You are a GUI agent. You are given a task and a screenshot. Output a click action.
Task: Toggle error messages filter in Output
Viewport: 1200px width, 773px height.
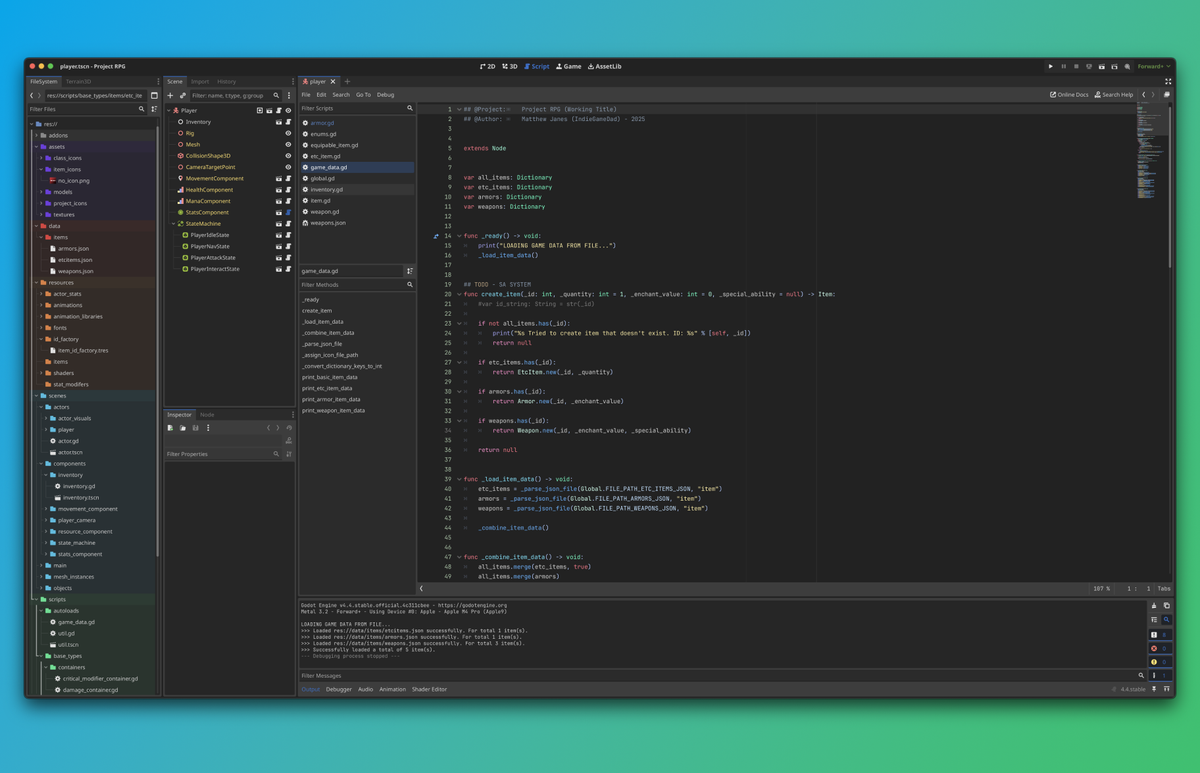(1160, 648)
